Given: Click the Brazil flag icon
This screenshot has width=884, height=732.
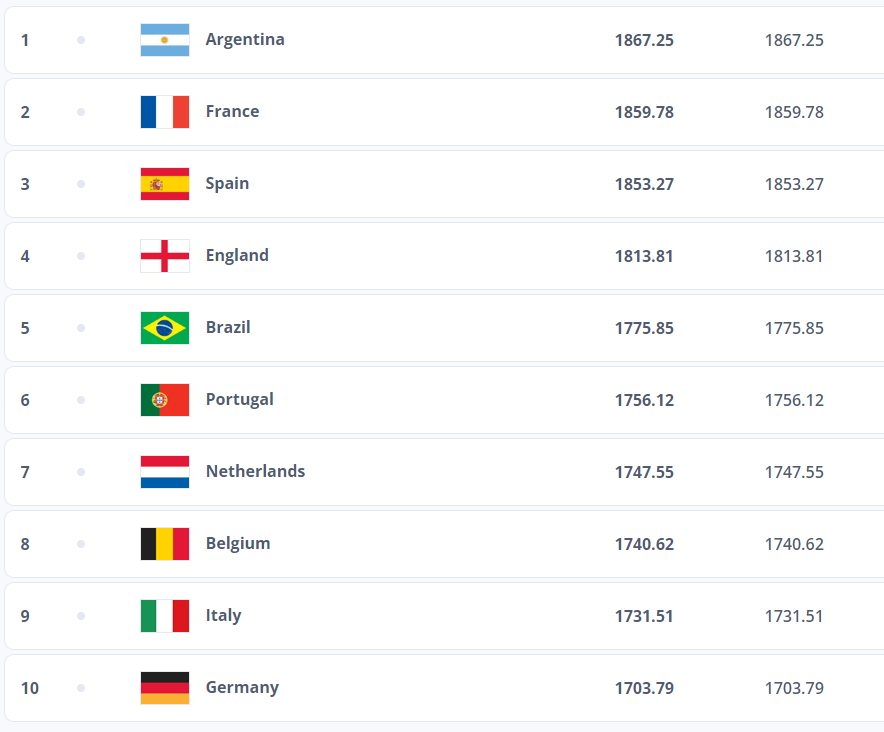Looking at the screenshot, I should (x=164, y=327).
